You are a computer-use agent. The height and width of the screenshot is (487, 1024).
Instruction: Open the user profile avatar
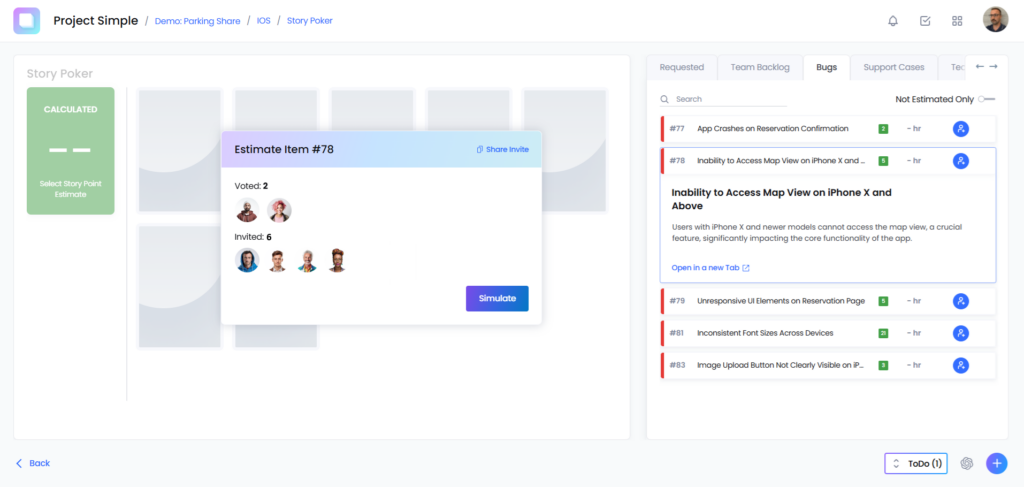pos(995,21)
